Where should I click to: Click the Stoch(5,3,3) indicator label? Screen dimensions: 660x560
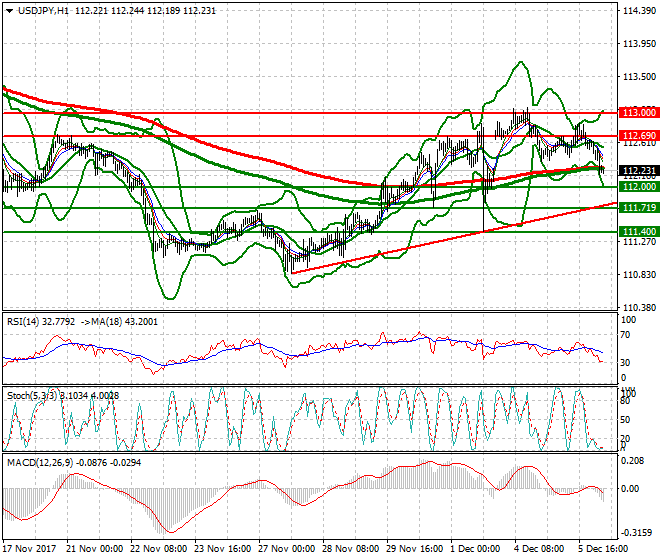coord(32,396)
